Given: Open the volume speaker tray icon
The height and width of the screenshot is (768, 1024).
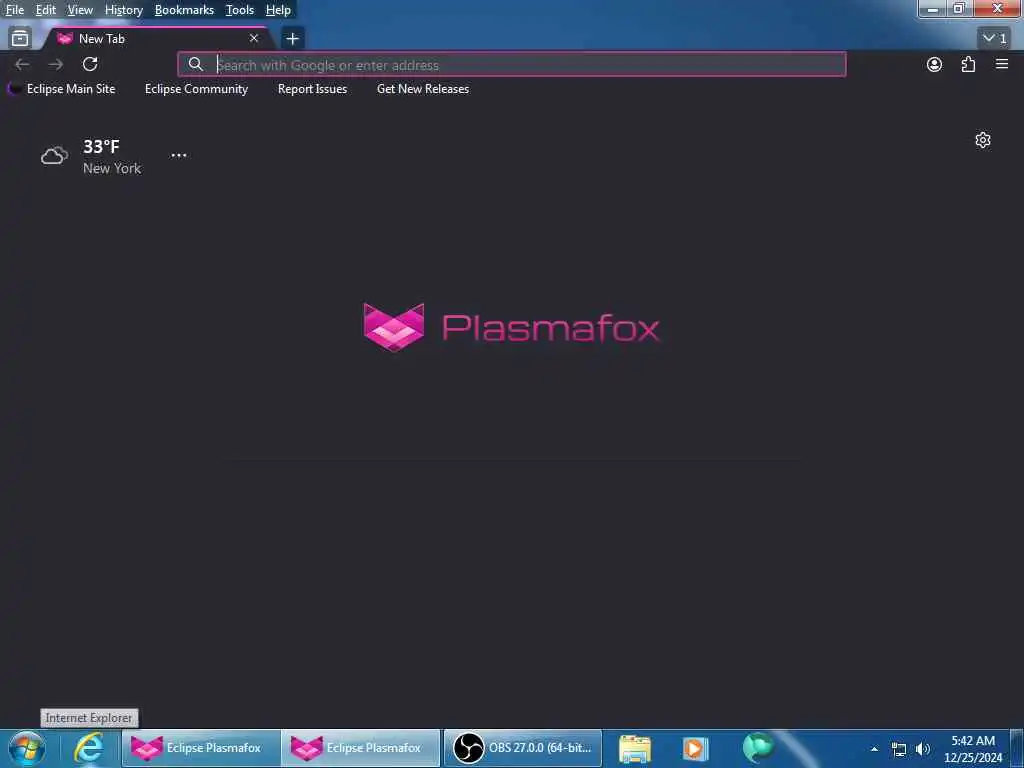Looking at the screenshot, I should [x=922, y=749].
